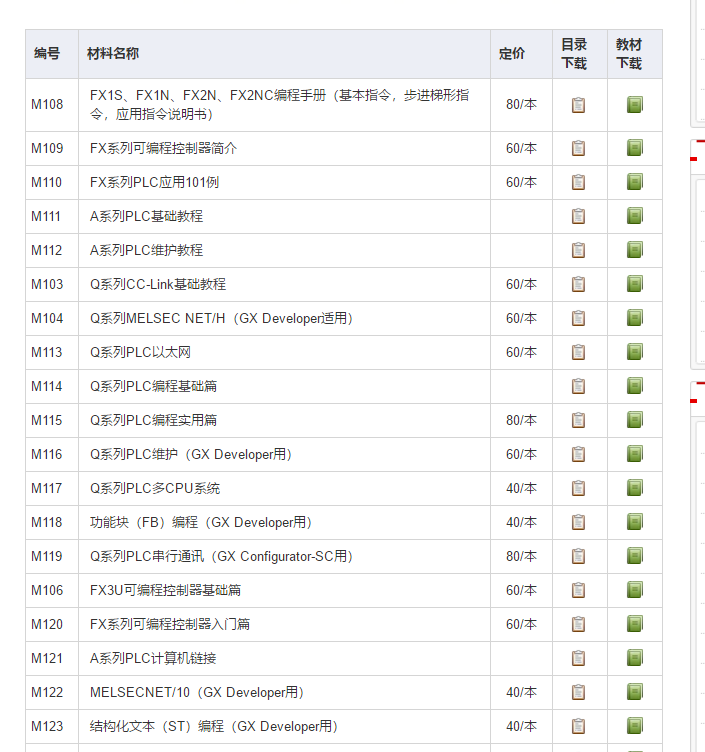The height and width of the screenshot is (752, 705).
Task: Open catalog download for M119 serial communication
Action: 578,556
